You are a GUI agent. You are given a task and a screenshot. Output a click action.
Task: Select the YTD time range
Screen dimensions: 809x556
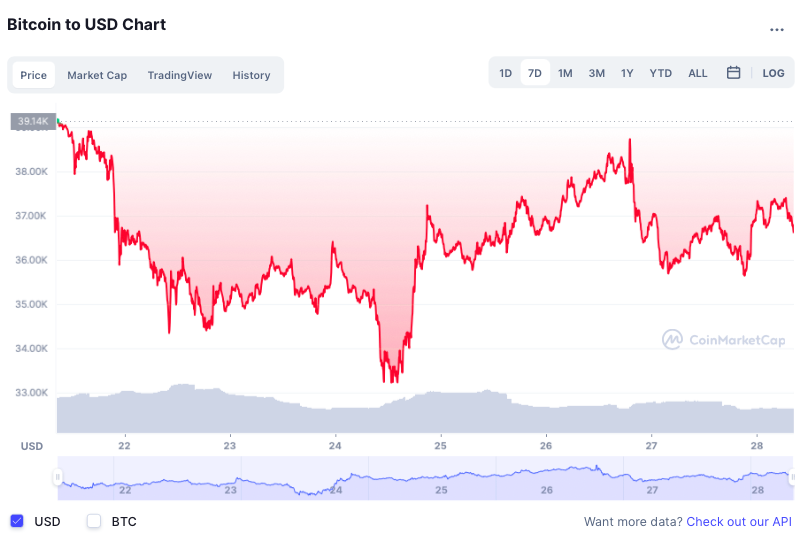click(x=660, y=73)
